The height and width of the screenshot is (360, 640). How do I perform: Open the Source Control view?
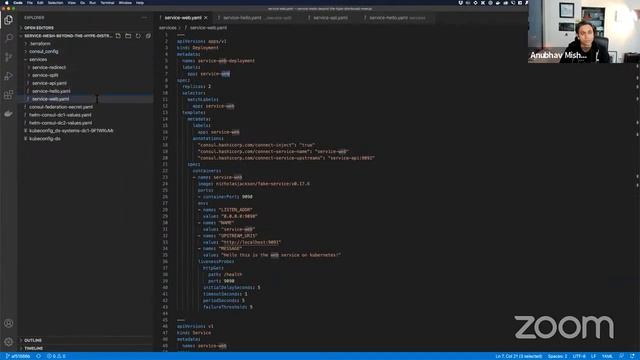point(8,57)
